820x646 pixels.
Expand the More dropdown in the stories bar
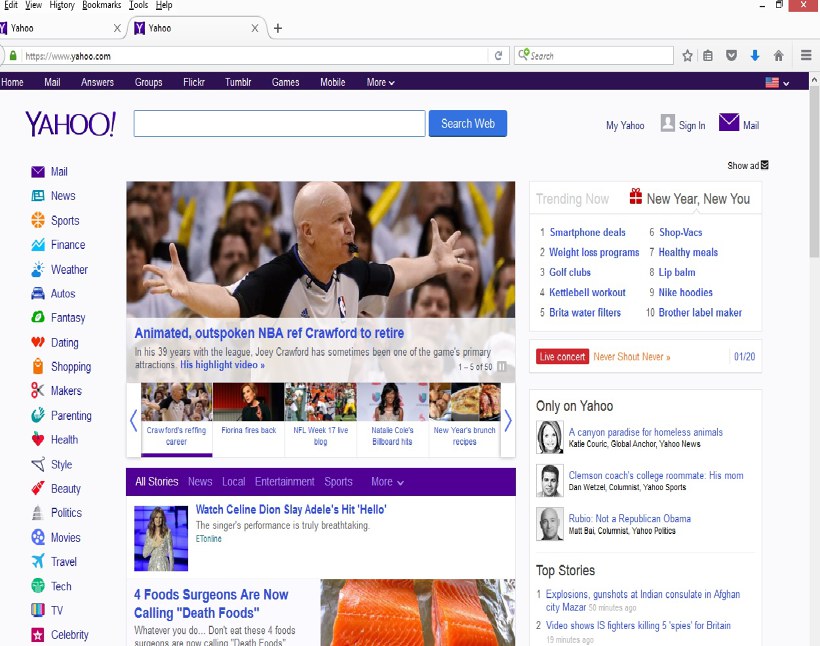[387, 482]
